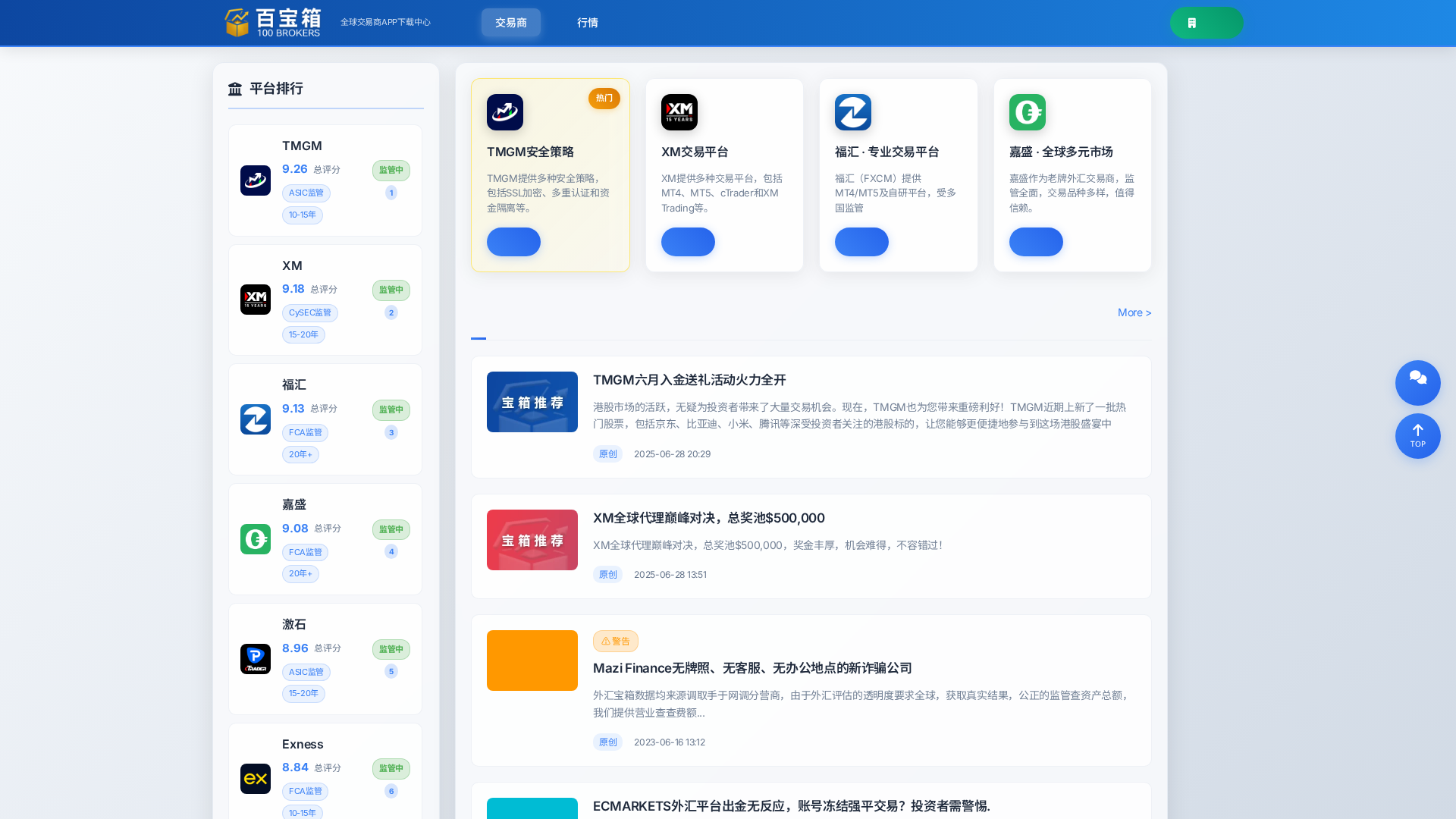Open the floating chat bubble icon
Viewport: 1456px width, 819px height.
click(x=1417, y=383)
